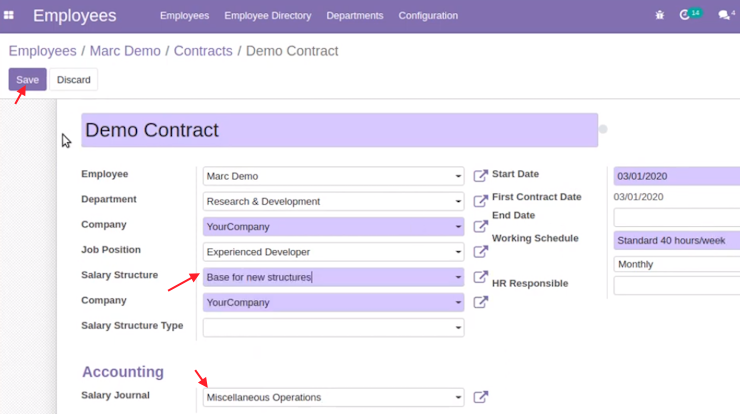Screen dimensions: 740x414
Task: Click the End Date input field
Action: 677,218
